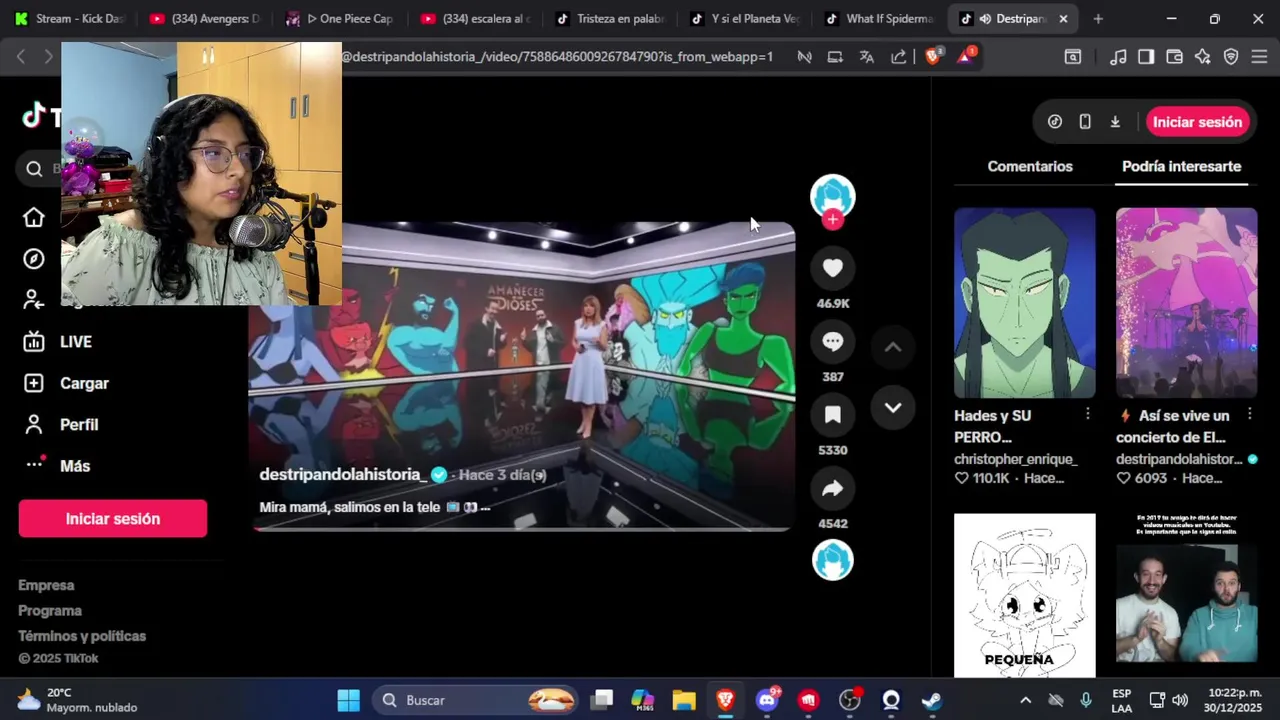This screenshot has height=720, width=1280.
Task: Open File Explorer from the taskbar
Action: (x=684, y=700)
